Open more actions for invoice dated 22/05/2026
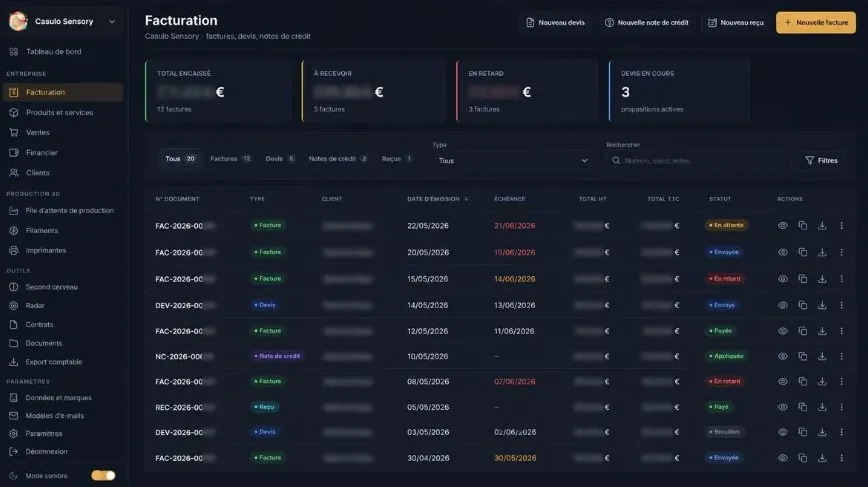 pos(841,225)
